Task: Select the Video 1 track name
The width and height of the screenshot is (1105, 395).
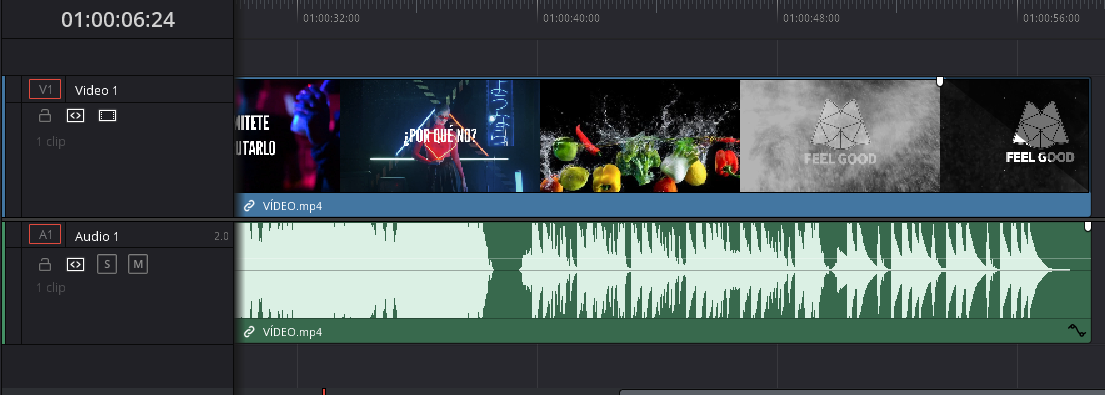Action: (x=97, y=90)
